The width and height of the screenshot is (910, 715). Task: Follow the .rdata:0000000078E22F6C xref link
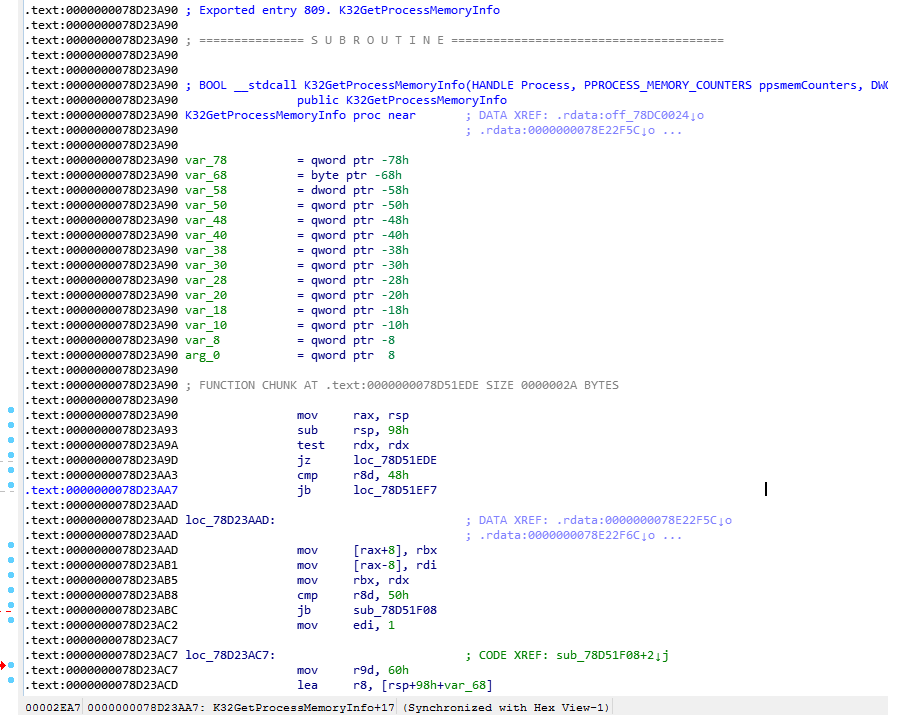567,535
